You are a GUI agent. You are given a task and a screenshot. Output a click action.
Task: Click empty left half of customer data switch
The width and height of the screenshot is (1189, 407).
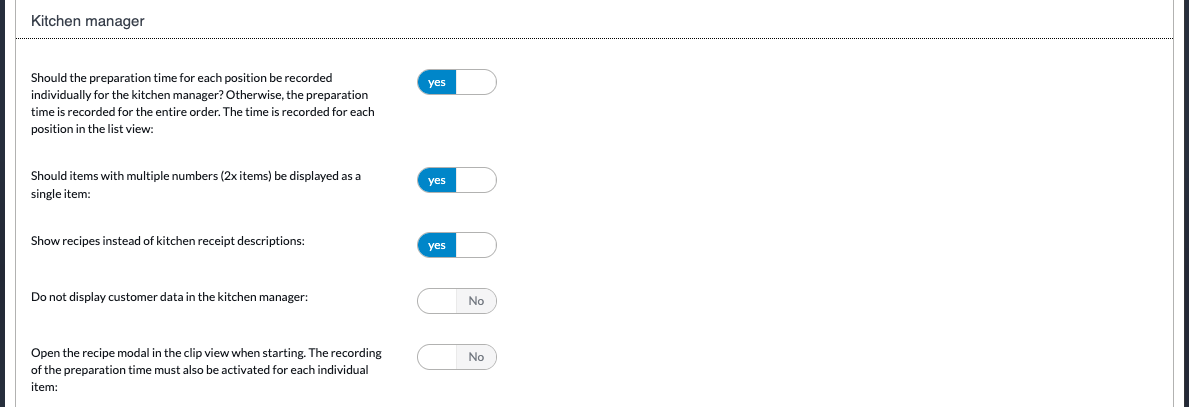[x=437, y=301]
